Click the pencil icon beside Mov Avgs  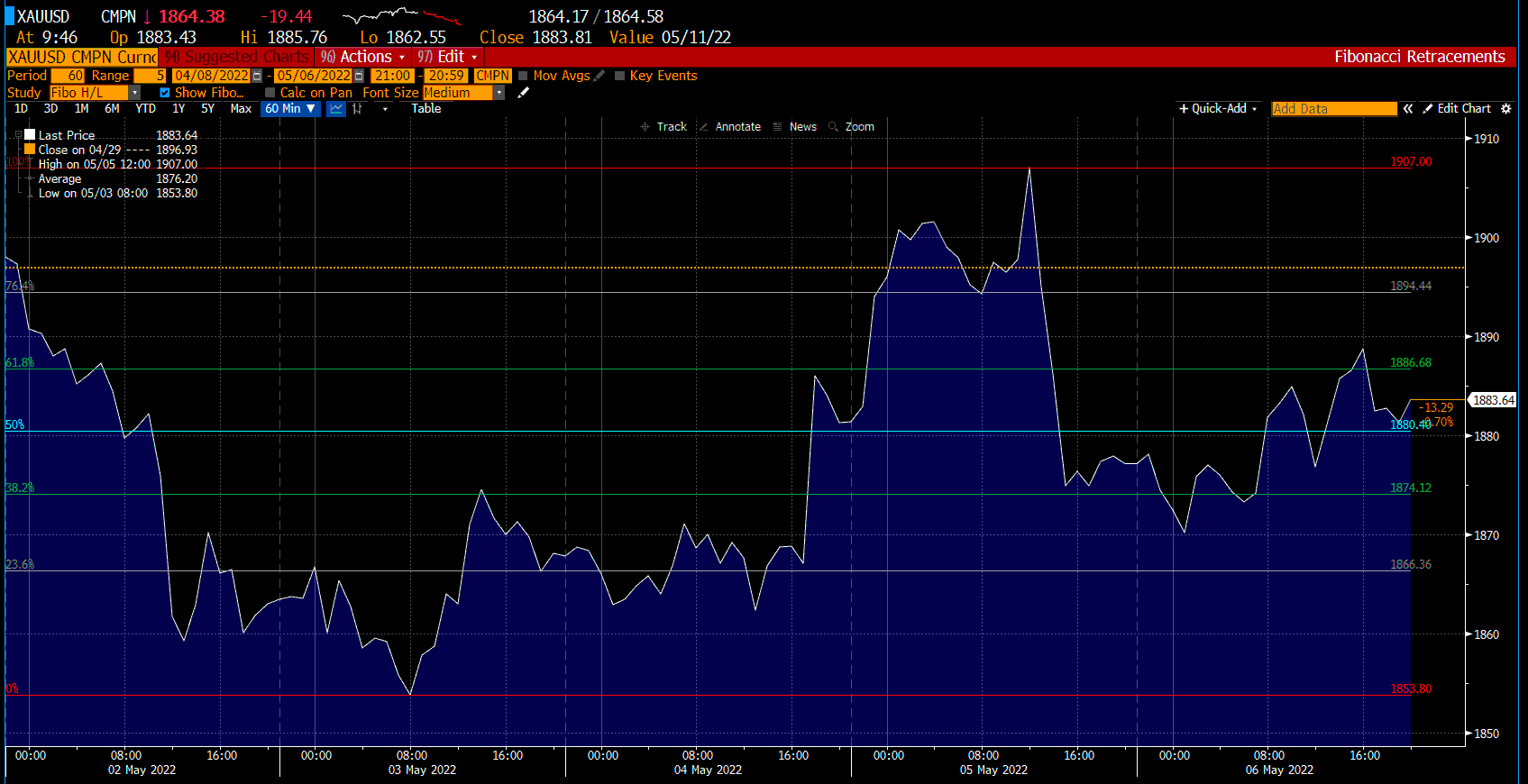click(599, 76)
